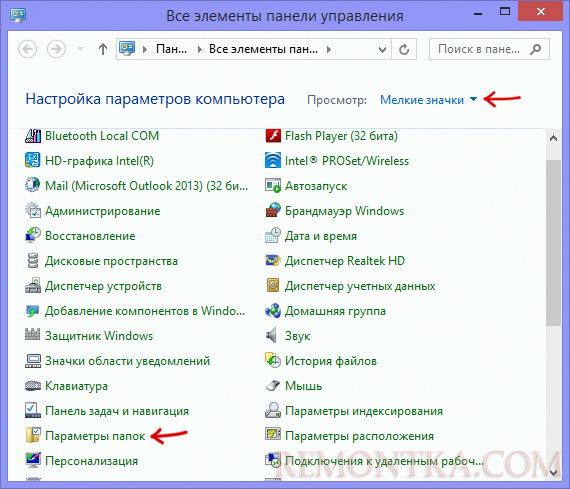
Task: Open the Диспетчер устройств link
Action: (103, 286)
